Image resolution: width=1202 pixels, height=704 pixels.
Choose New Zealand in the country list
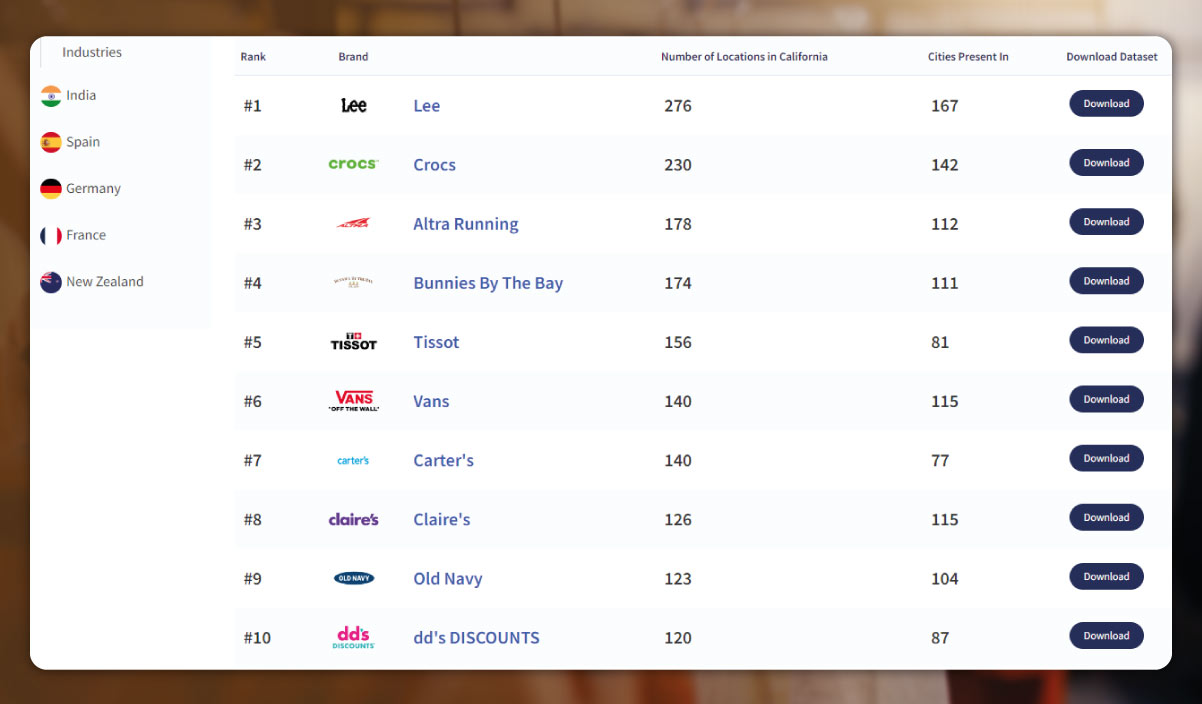[105, 282]
